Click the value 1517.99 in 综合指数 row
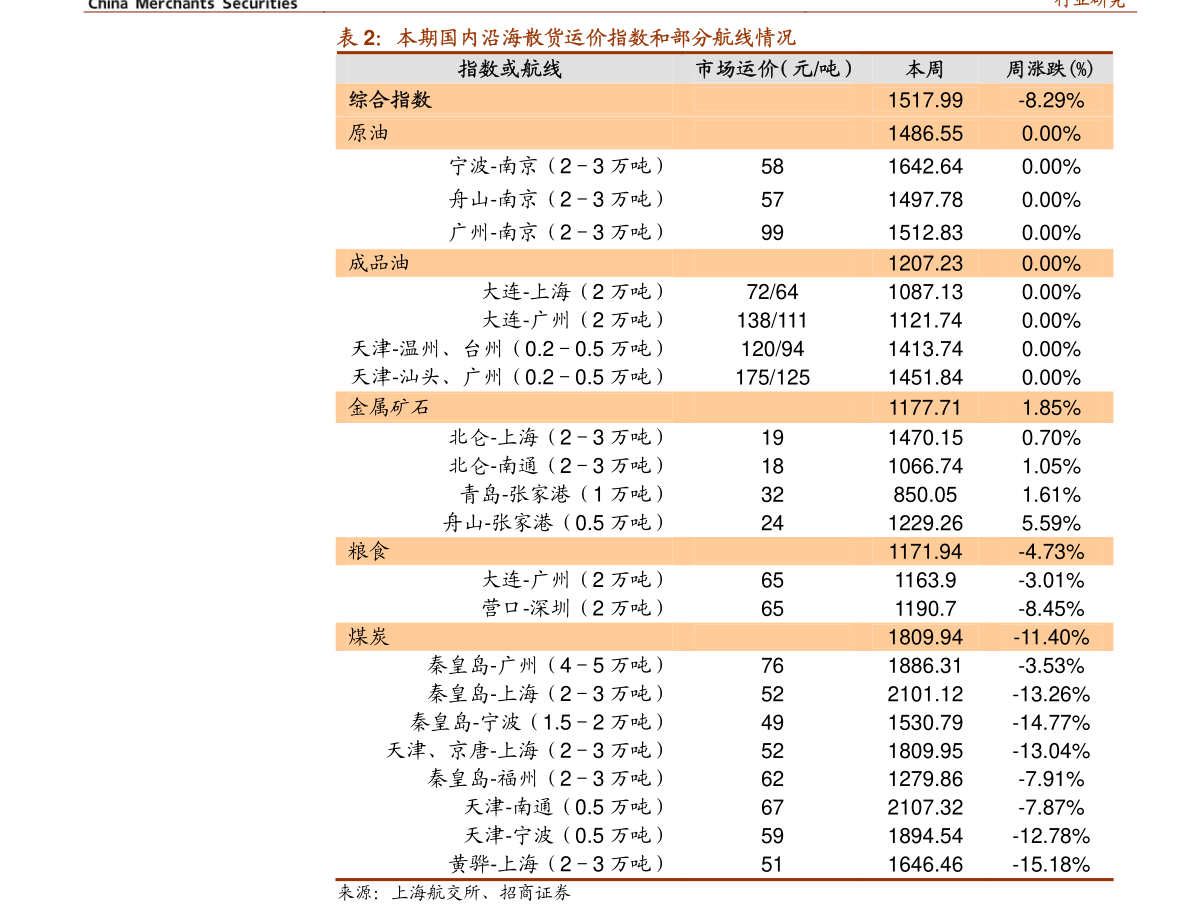Image resolution: width=1191 pixels, height=923 pixels. [x=925, y=100]
